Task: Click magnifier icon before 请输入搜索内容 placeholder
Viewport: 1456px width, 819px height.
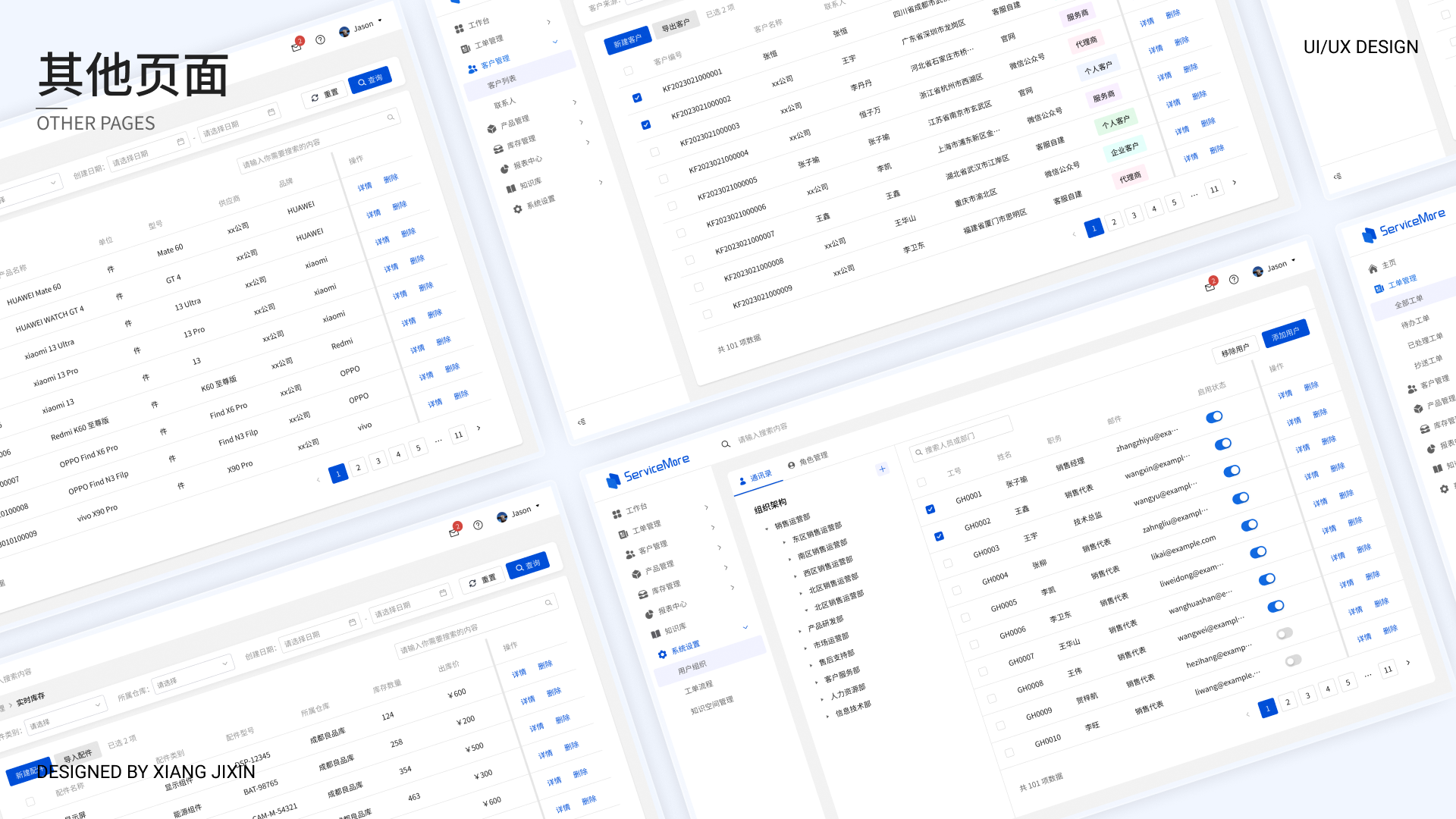Action: pyautogui.click(x=726, y=444)
